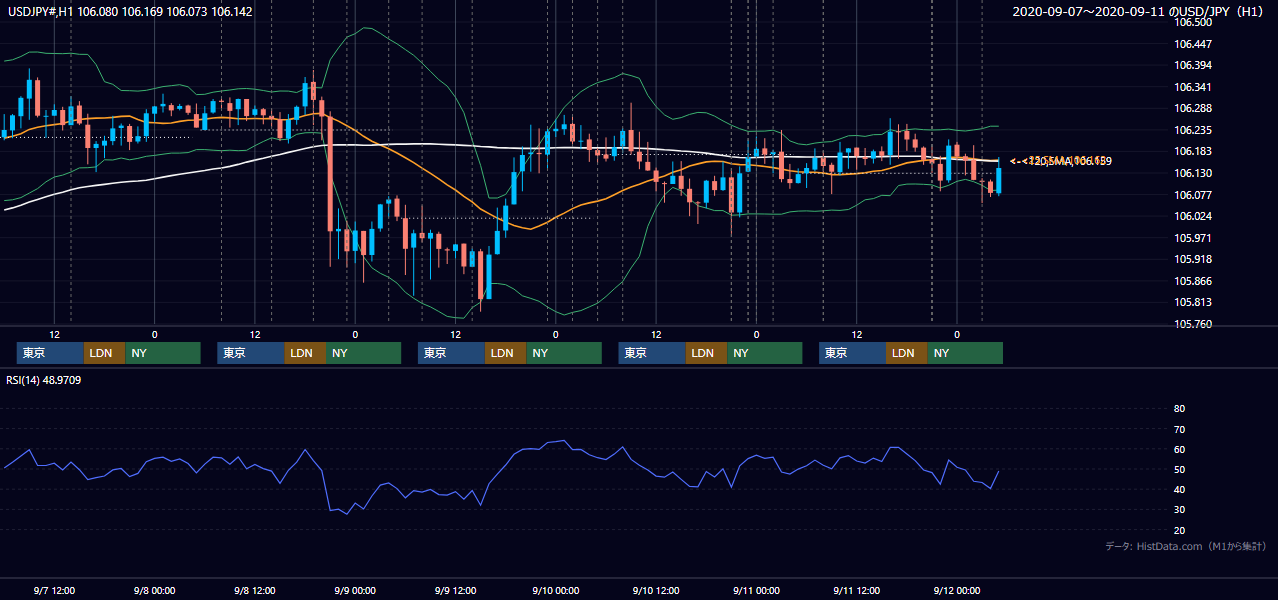Click the 106.500 price axis label
Viewport: 1278px width, 600px height.
click(1194, 22)
